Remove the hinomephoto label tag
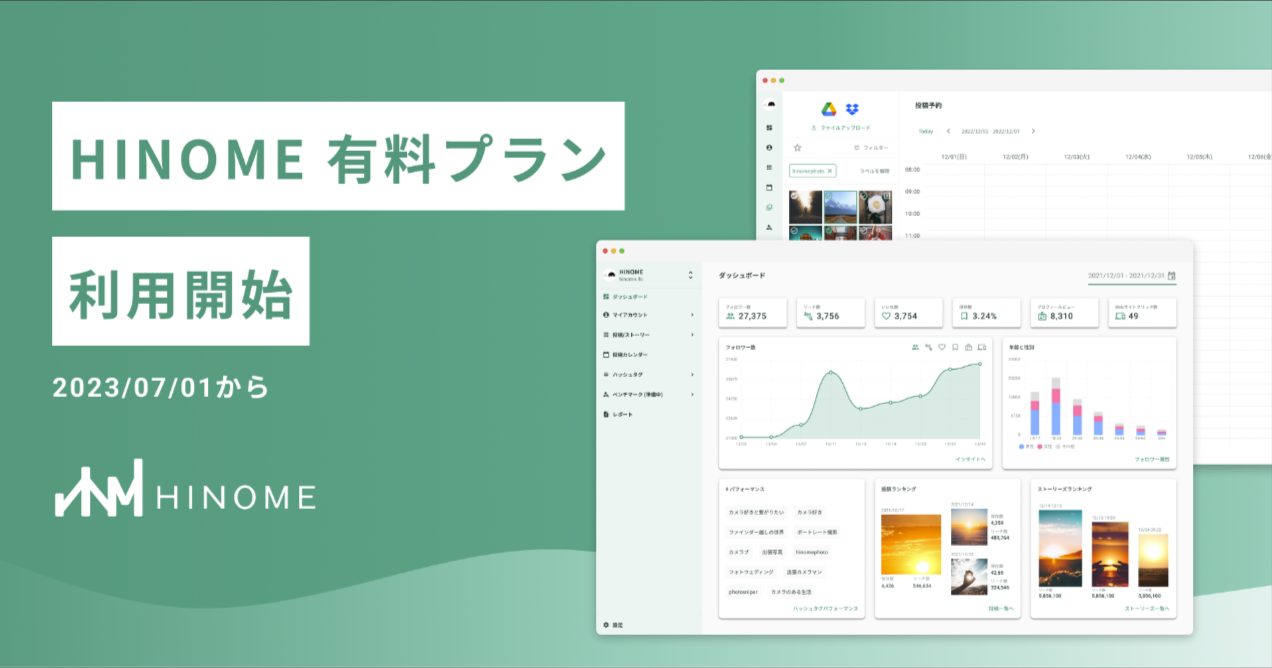 [829, 172]
